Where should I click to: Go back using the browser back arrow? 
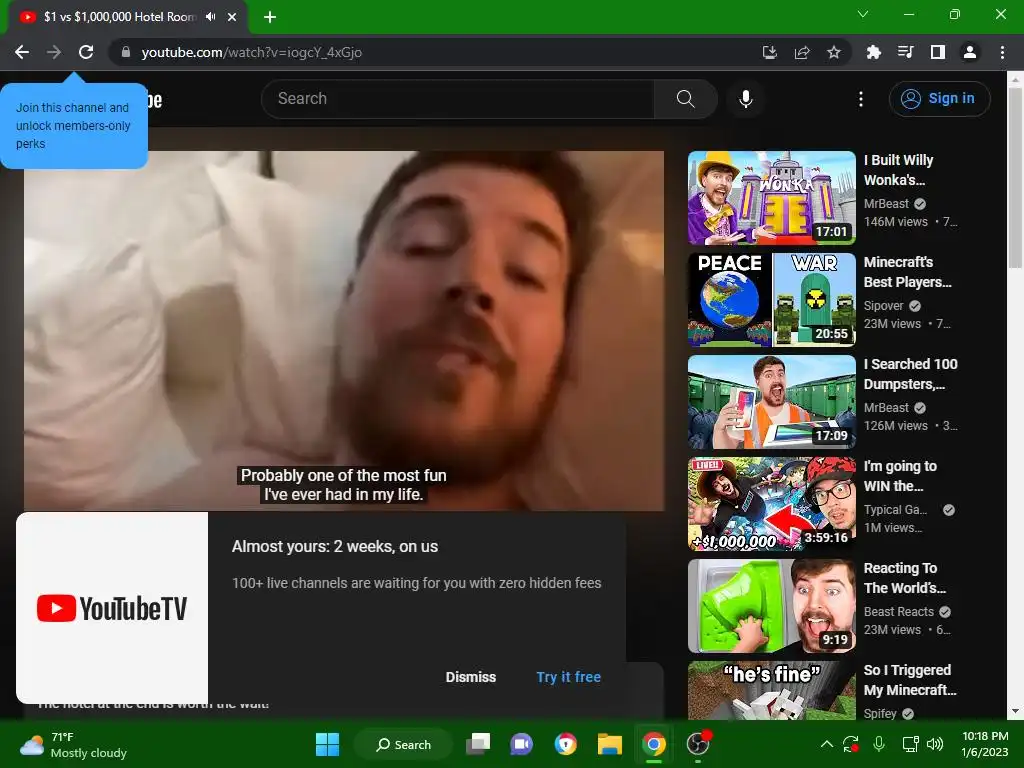22,52
